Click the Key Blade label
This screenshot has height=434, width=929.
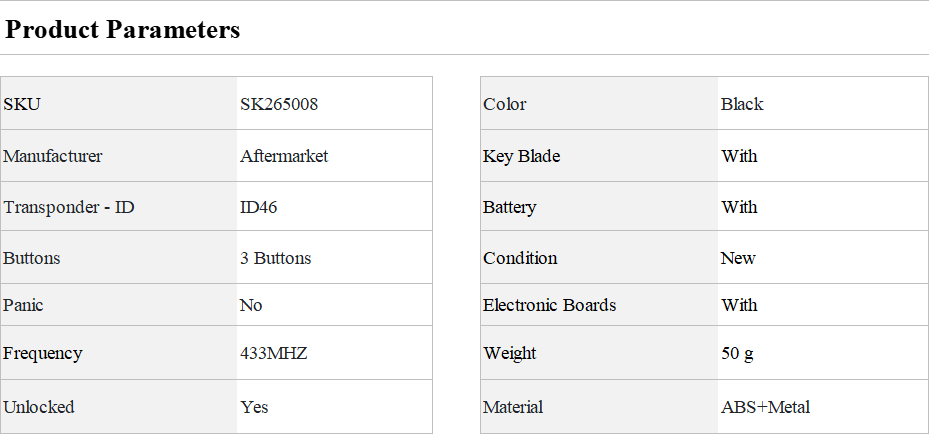click(x=522, y=156)
